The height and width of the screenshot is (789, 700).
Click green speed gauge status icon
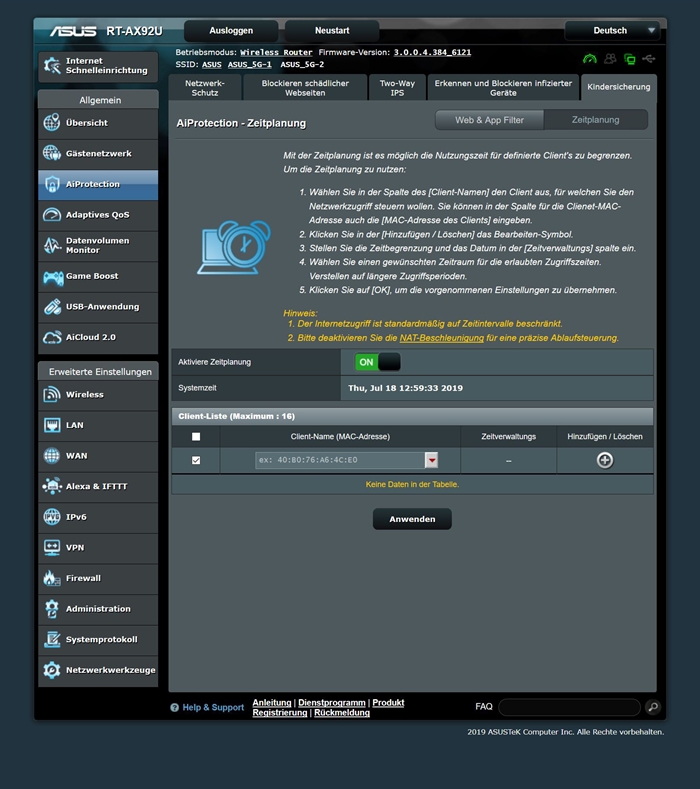pos(589,59)
